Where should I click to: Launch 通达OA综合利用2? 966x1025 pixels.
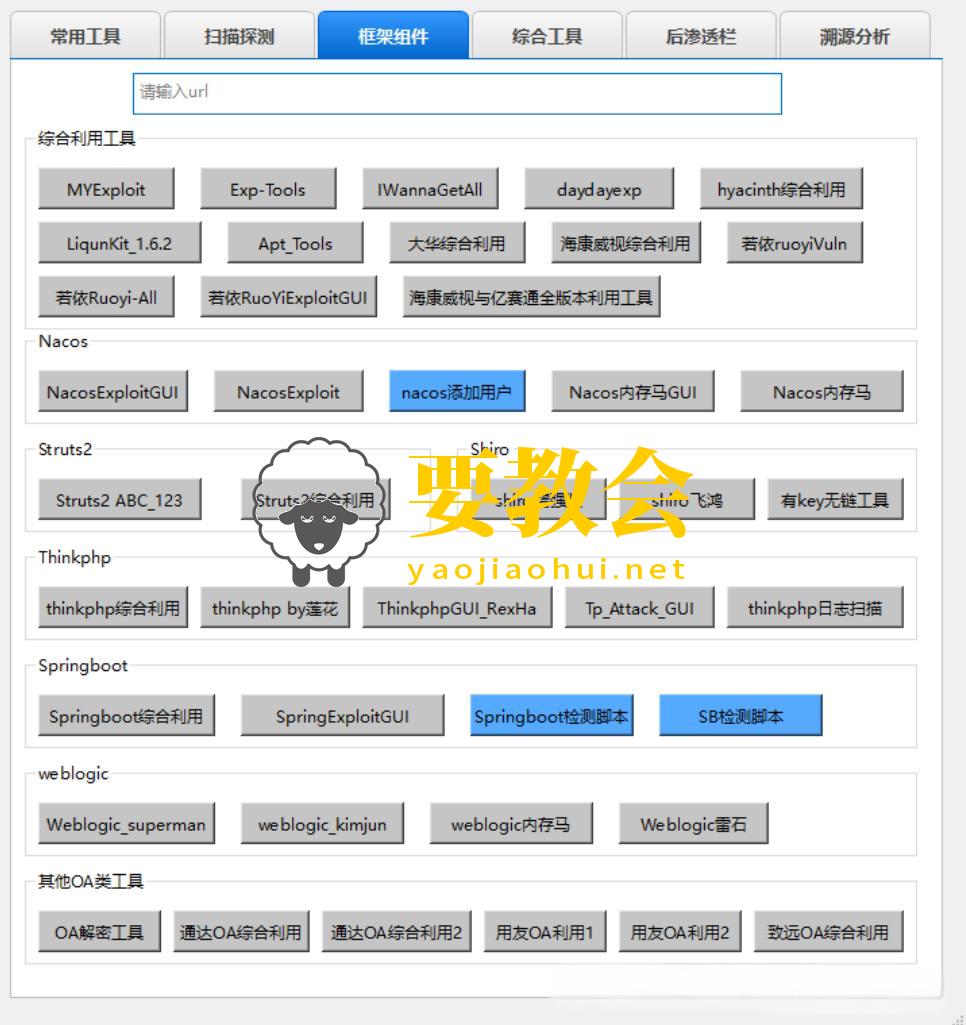(397, 932)
